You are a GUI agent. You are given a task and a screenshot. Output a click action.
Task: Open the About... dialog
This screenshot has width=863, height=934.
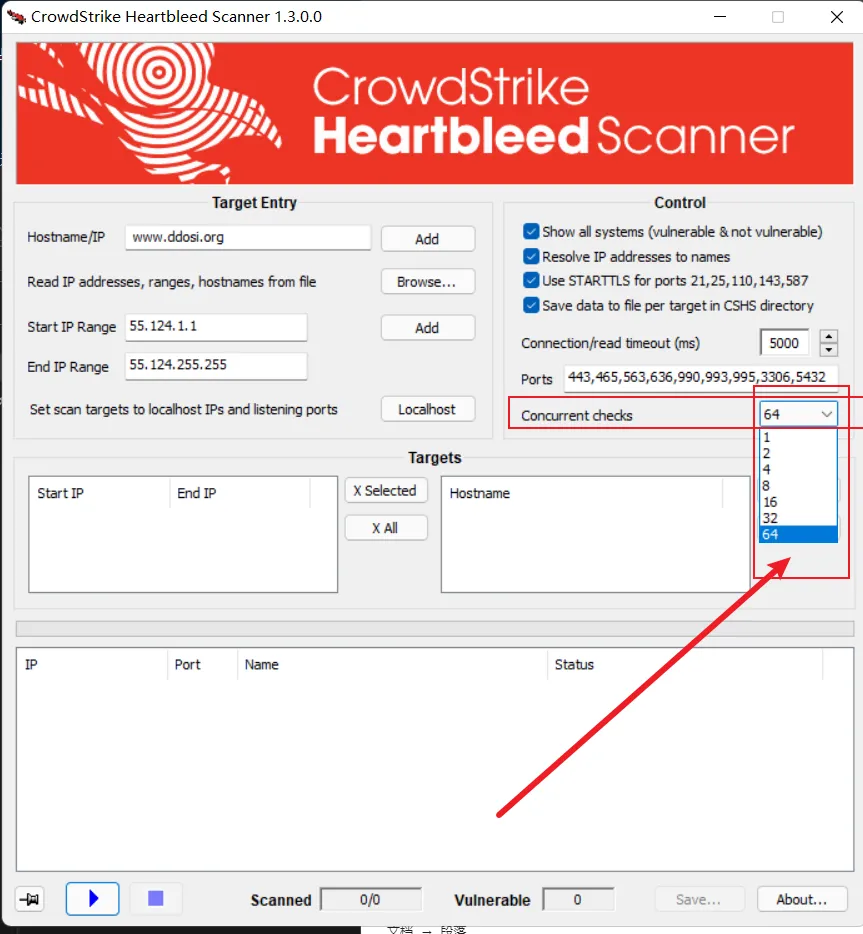point(802,899)
